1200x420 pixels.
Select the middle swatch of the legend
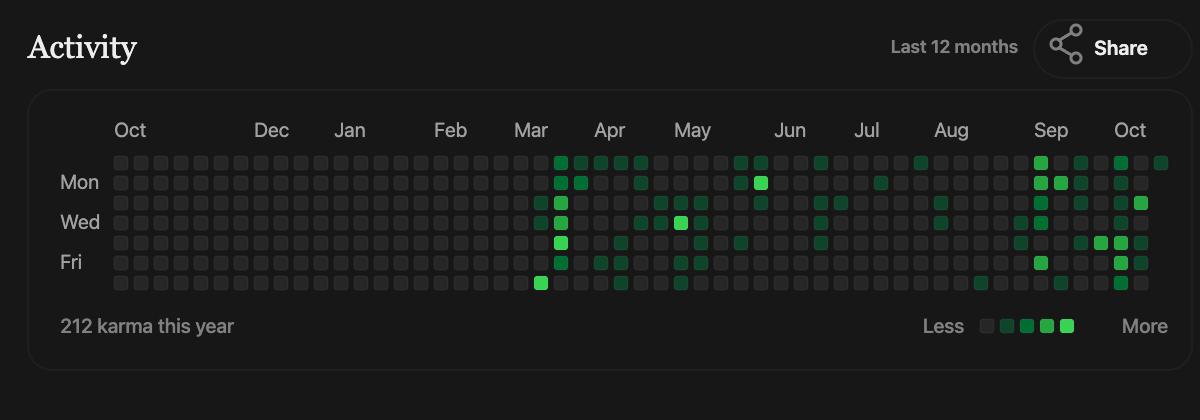point(1027,326)
